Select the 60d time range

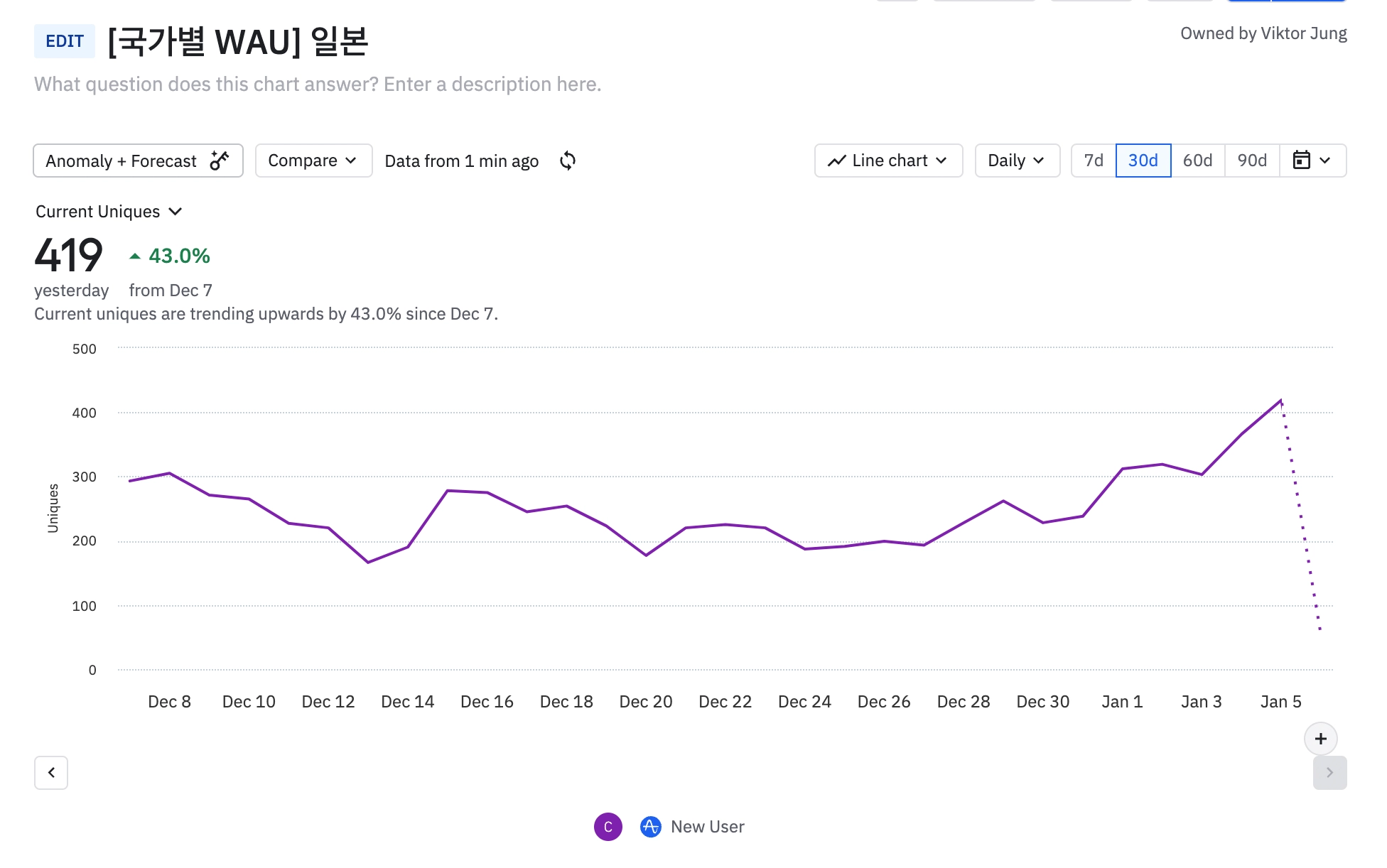tap(1197, 161)
